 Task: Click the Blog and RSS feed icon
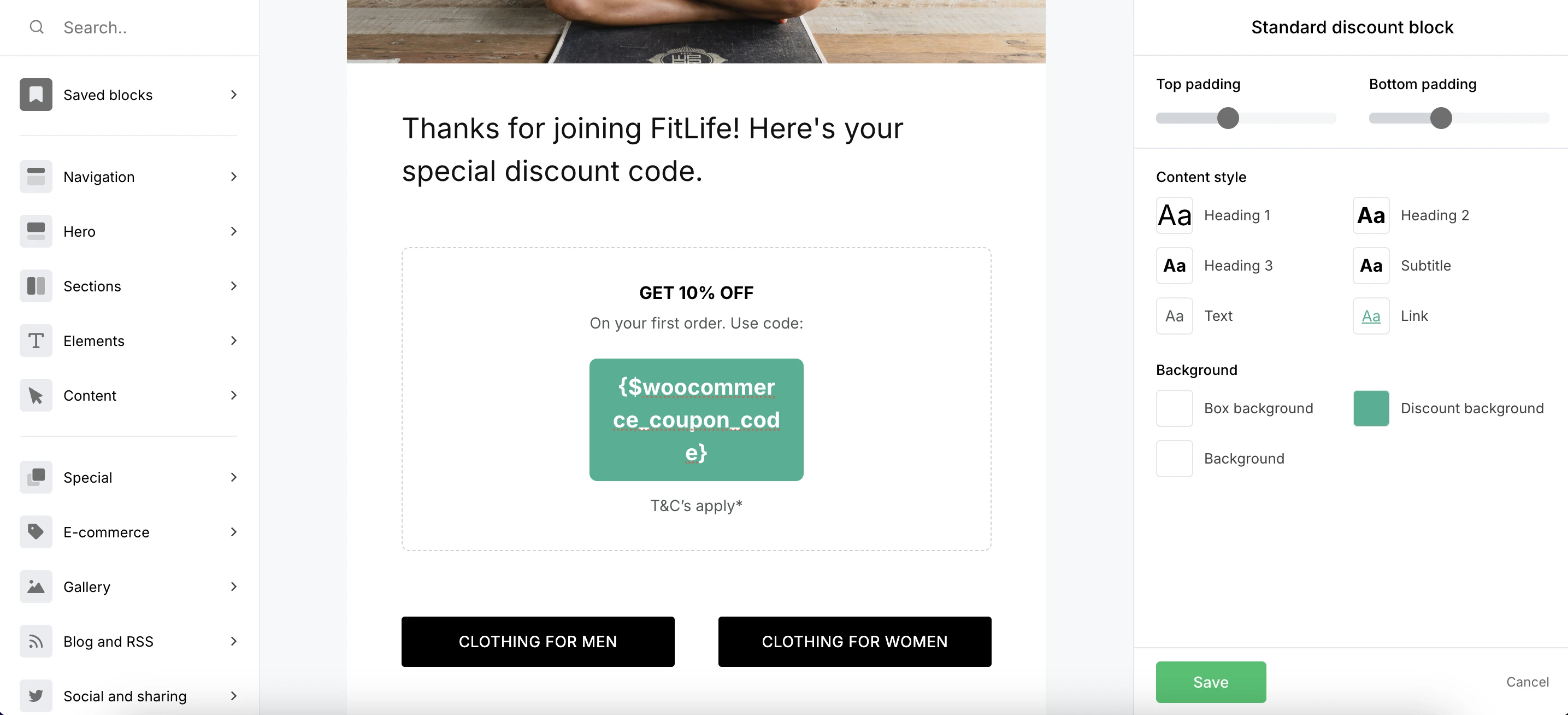36,641
